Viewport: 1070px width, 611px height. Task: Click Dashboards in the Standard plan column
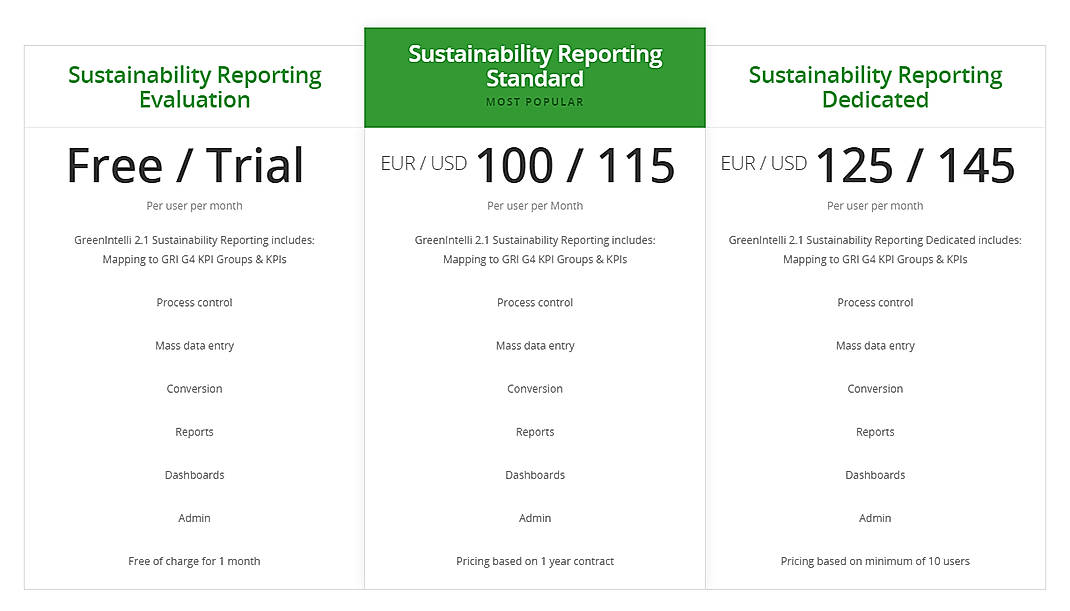[535, 475]
